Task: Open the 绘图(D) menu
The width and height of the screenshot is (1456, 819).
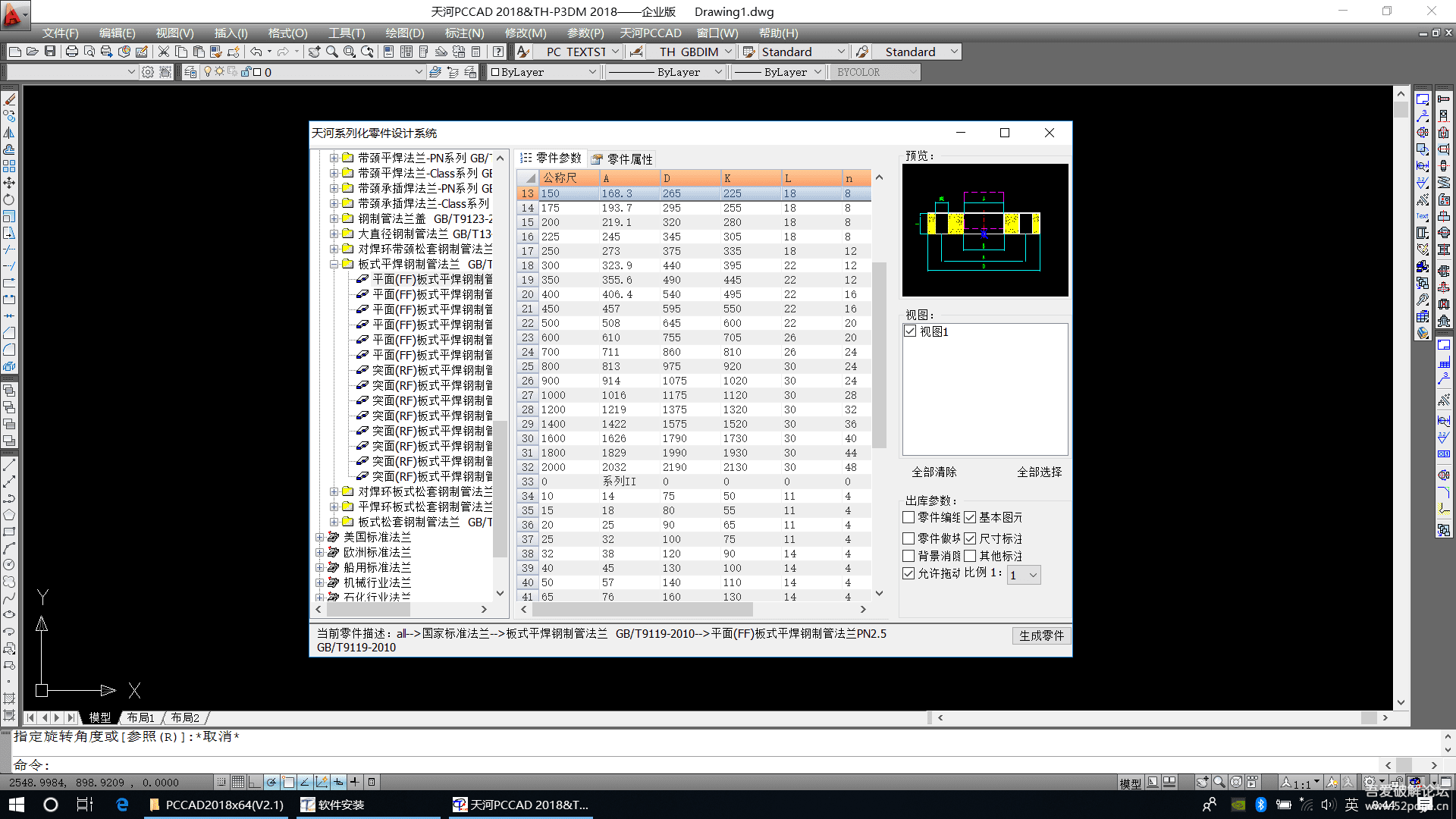Action: [405, 33]
